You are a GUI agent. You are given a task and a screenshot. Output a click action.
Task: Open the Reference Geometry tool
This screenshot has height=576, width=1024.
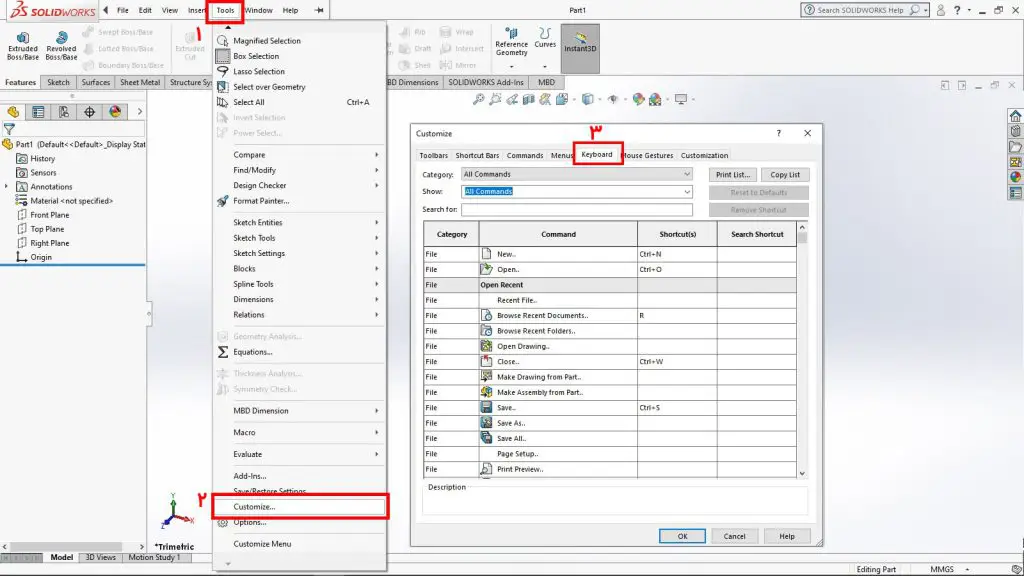point(511,42)
